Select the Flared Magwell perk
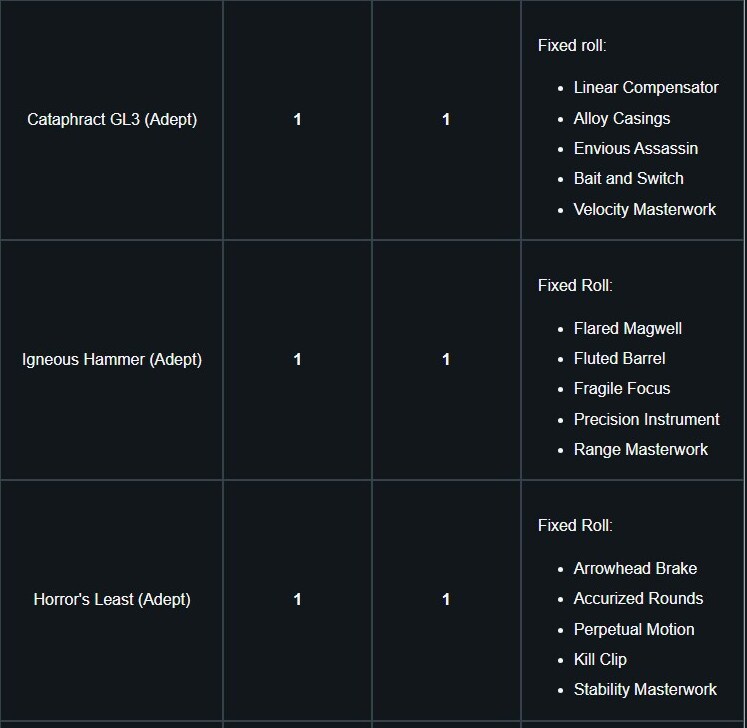Viewport: 747px width, 728px height. click(x=628, y=328)
